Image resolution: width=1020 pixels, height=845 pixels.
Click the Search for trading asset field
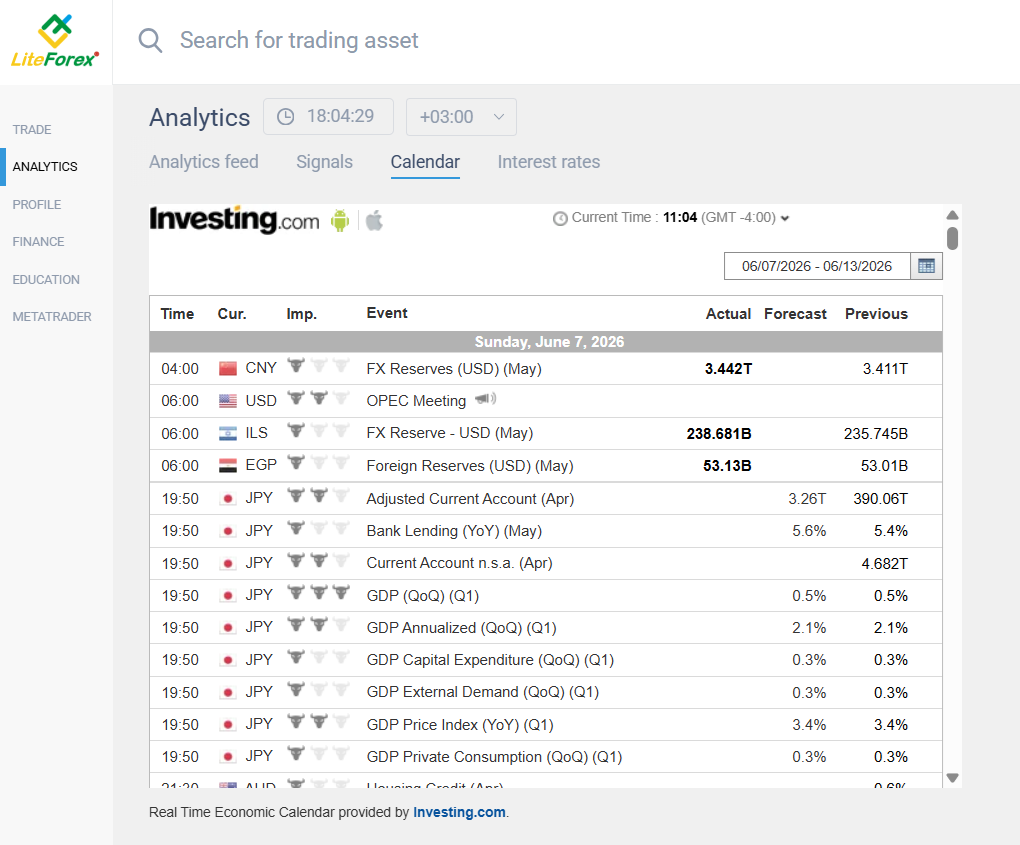coord(299,40)
